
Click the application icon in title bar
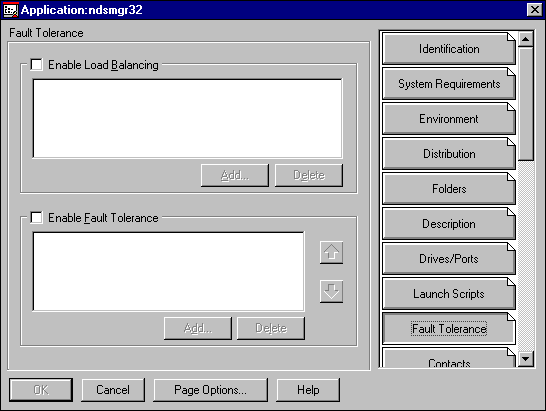(10, 10)
